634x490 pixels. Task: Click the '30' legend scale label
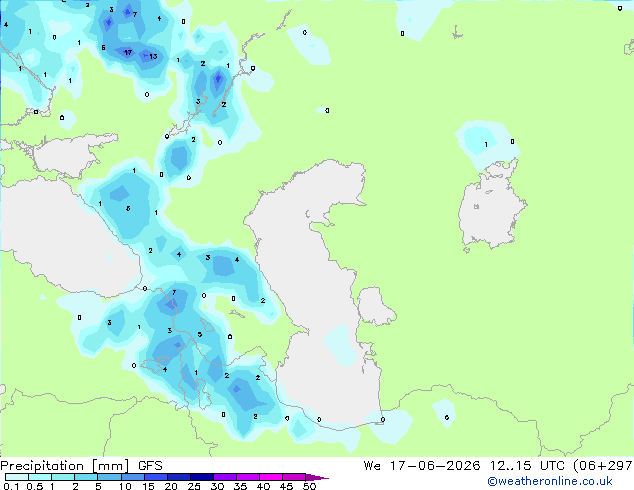[x=217, y=486]
